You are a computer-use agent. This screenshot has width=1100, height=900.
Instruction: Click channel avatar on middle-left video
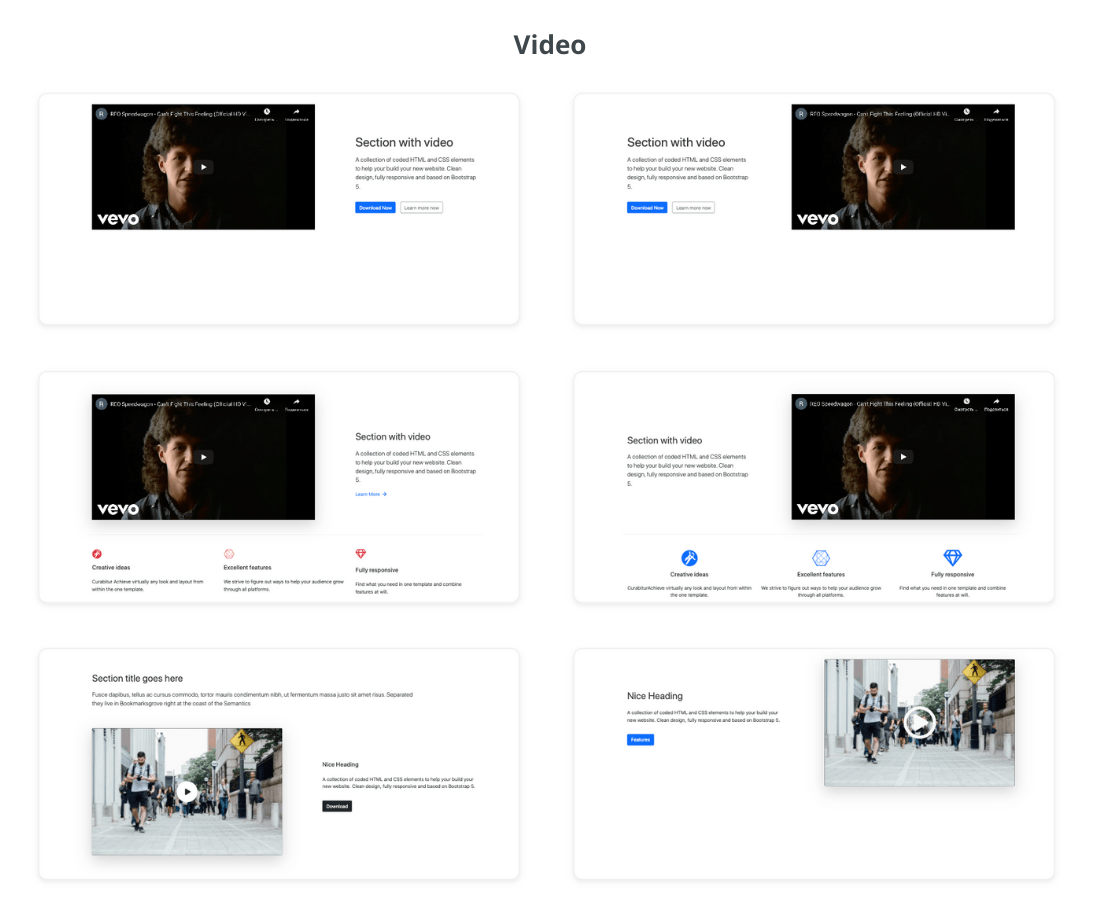pyautogui.click(x=101, y=403)
